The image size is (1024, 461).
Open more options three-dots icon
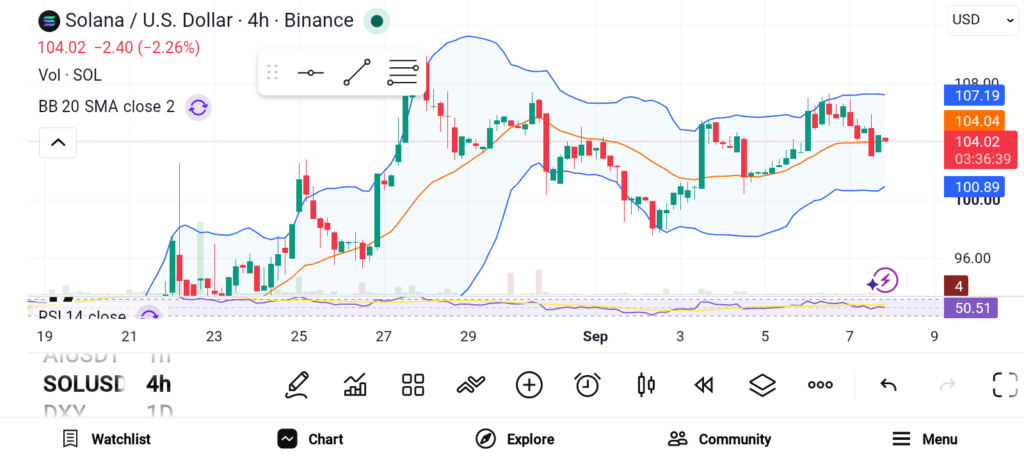pos(820,385)
